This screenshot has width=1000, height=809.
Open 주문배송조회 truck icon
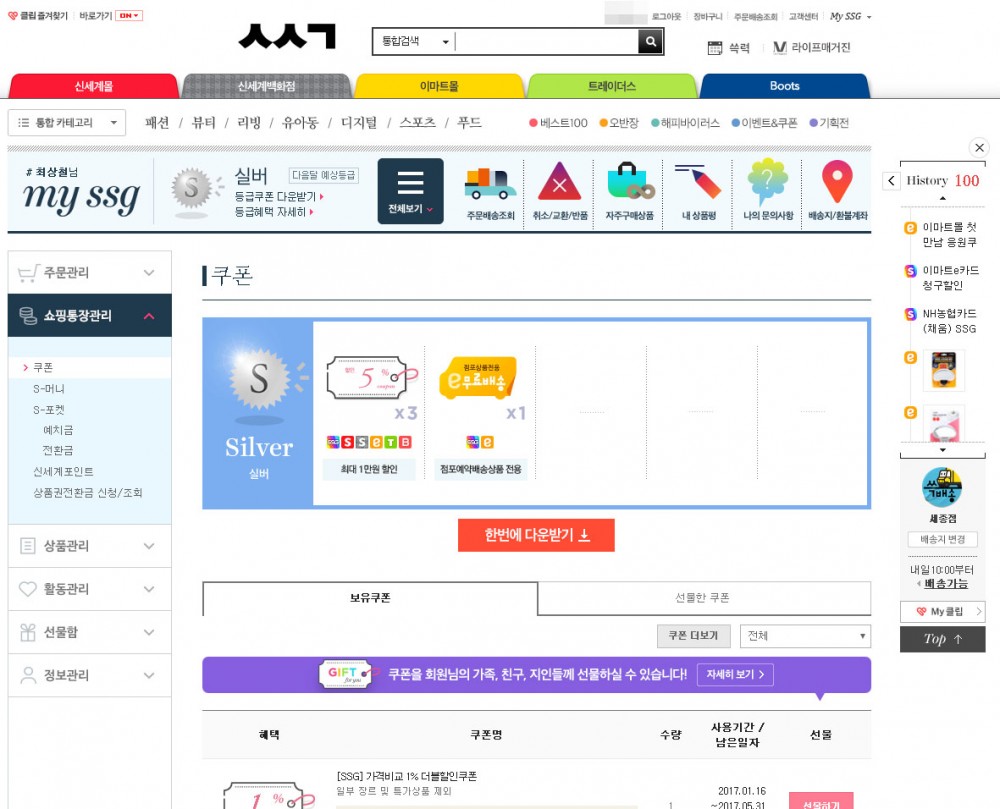[x=490, y=185]
